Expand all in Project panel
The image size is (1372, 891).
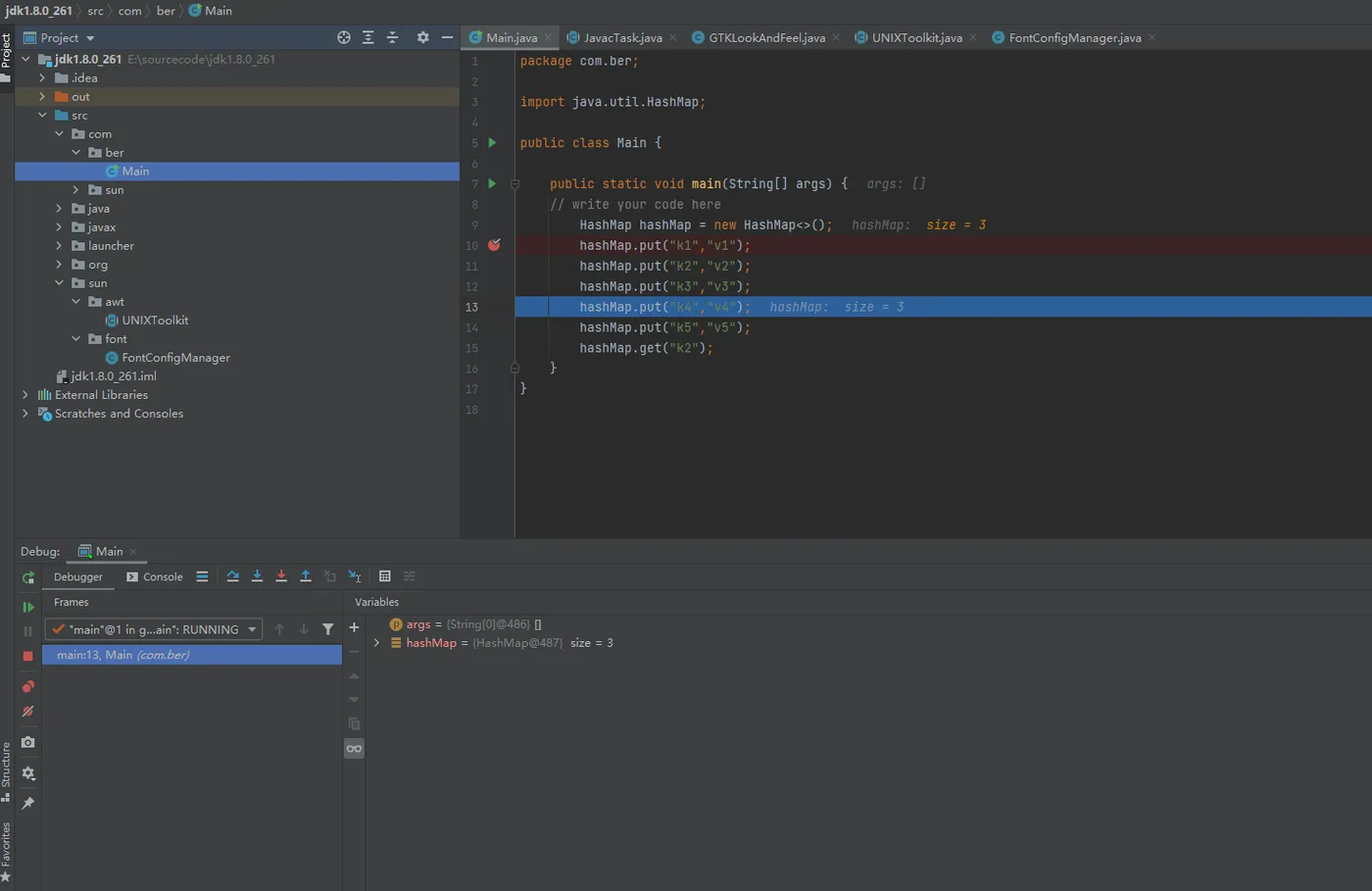click(x=368, y=37)
